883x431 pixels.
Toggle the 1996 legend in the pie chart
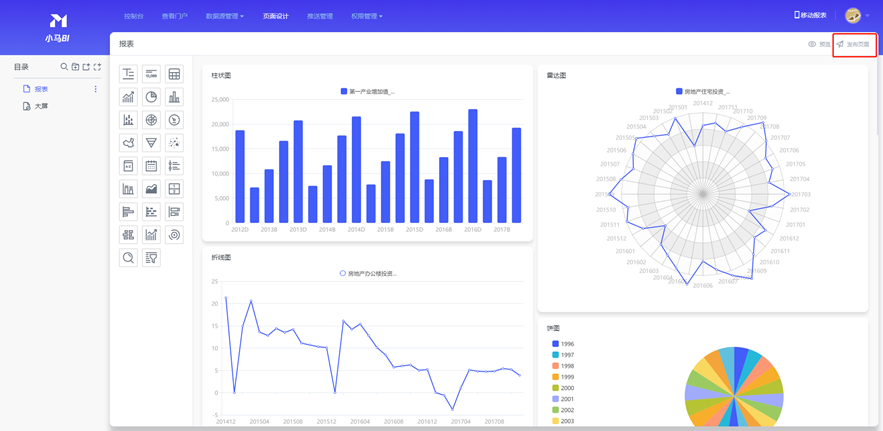[563, 344]
